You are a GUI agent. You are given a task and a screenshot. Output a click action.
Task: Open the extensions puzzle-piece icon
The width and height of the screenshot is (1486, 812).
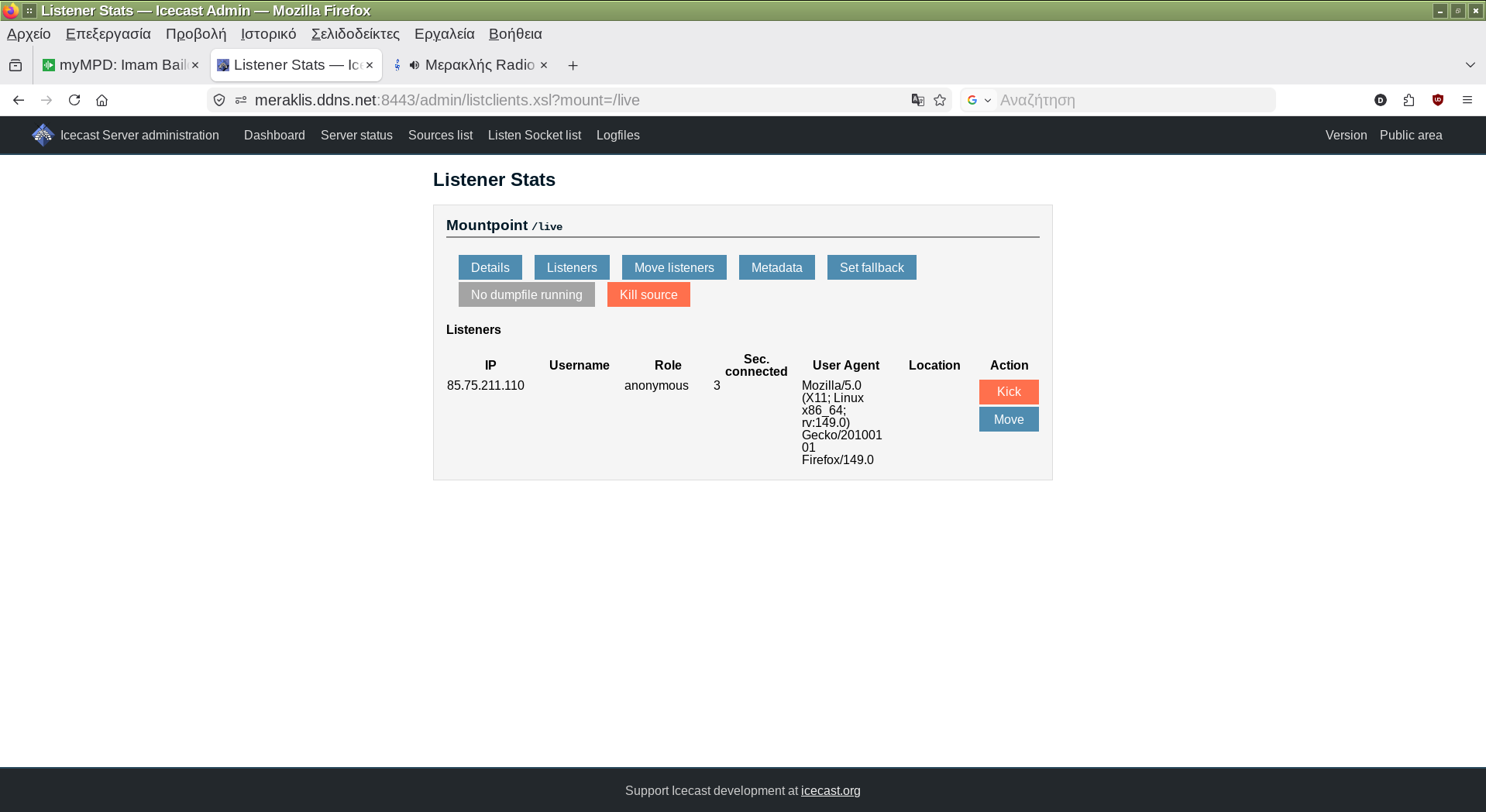[x=1409, y=100]
